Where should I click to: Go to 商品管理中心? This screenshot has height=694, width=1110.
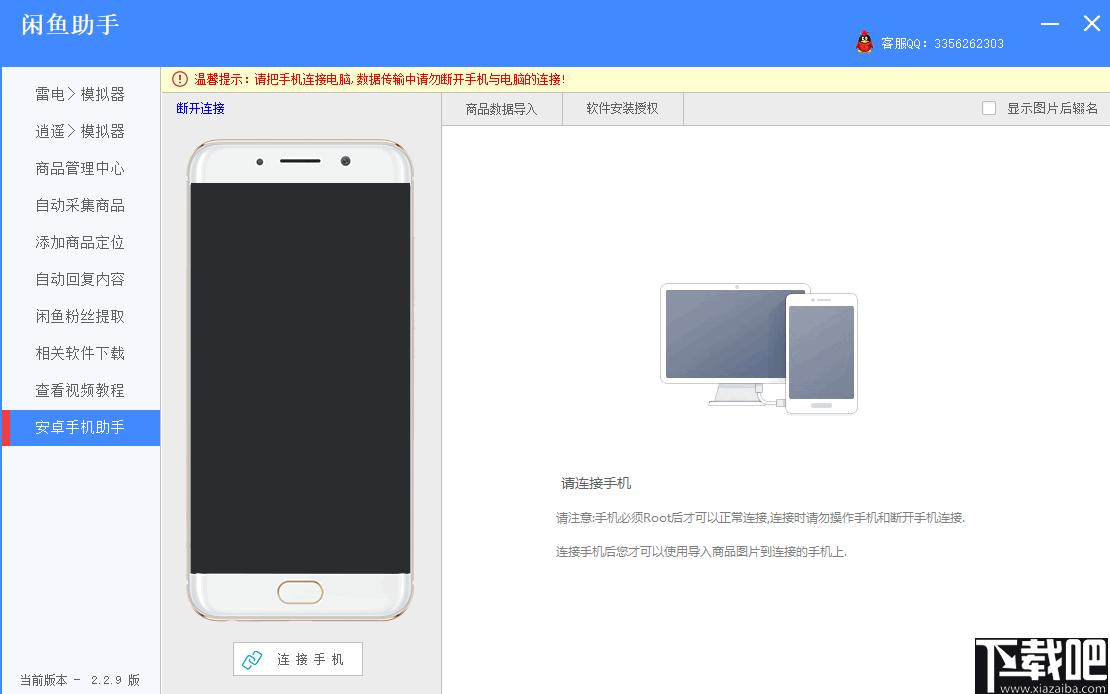pos(81,169)
